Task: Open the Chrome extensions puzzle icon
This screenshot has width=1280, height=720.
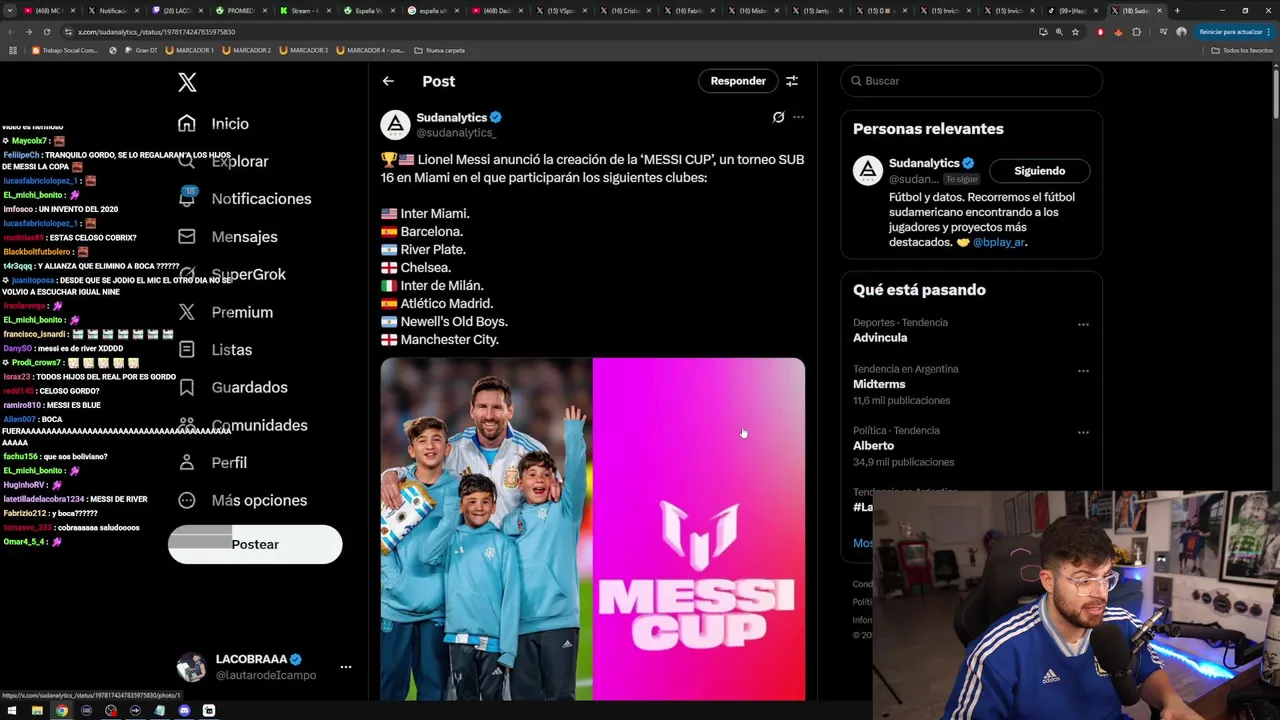Action: (x=1136, y=32)
